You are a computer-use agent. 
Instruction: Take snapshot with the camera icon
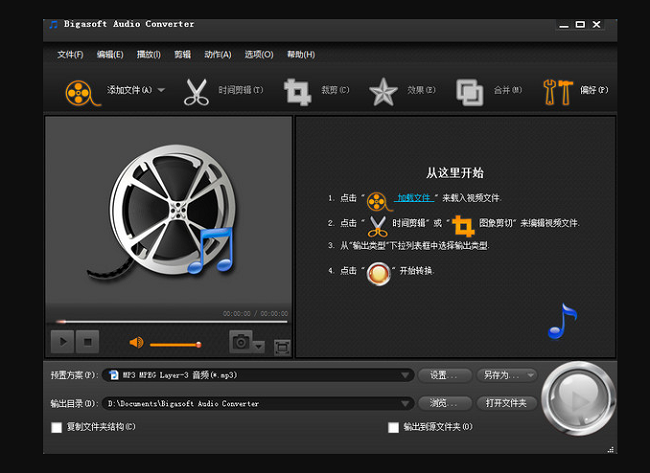tap(241, 342)
